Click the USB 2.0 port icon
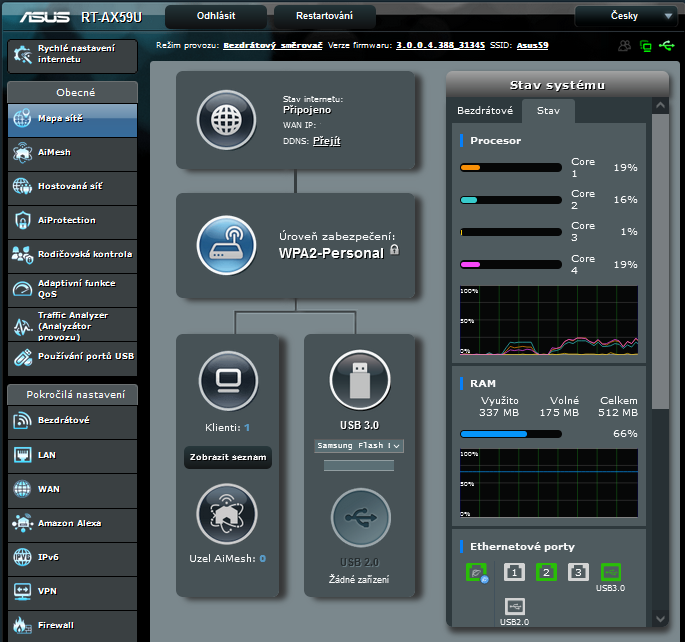 359,517
